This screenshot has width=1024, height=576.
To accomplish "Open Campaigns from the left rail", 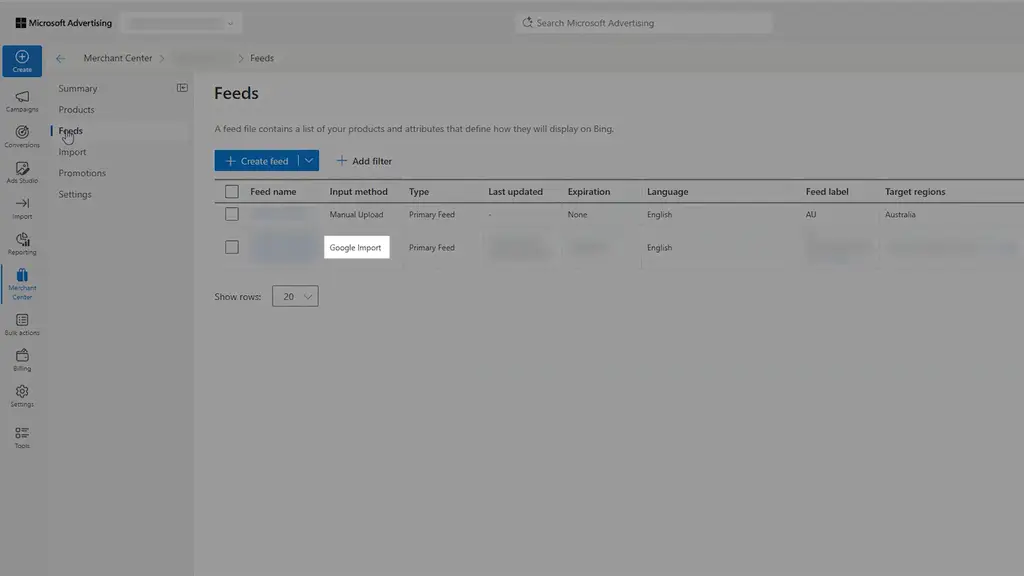I will (x=22, y=101).
